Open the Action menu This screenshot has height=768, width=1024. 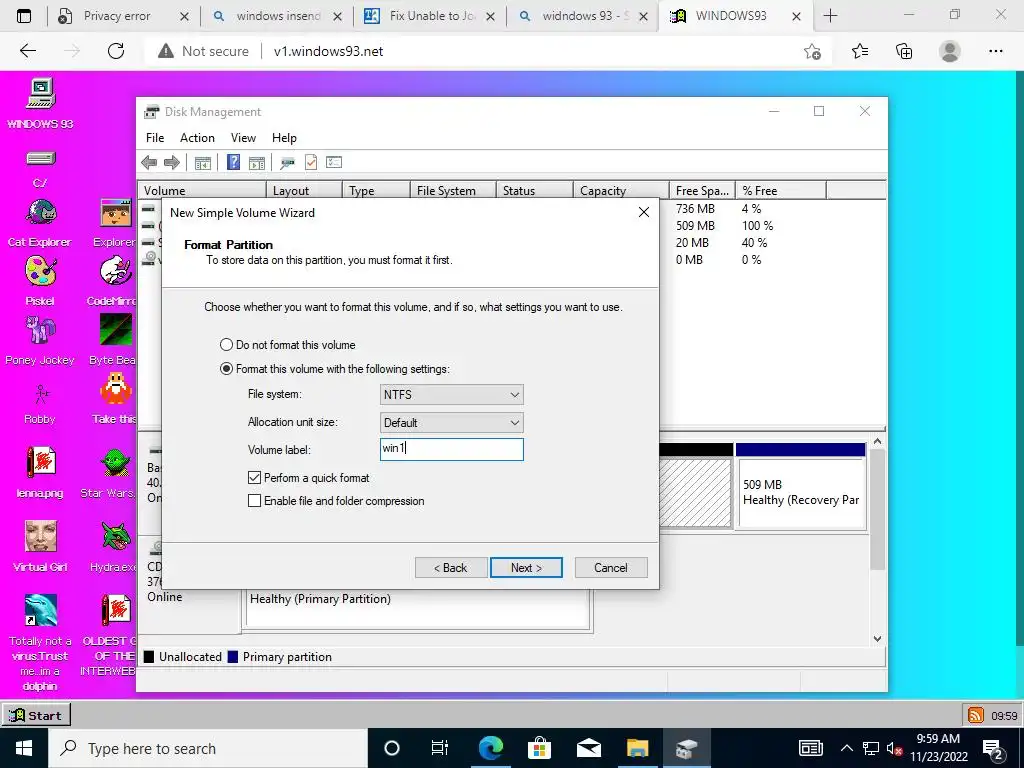coord(197,138)
